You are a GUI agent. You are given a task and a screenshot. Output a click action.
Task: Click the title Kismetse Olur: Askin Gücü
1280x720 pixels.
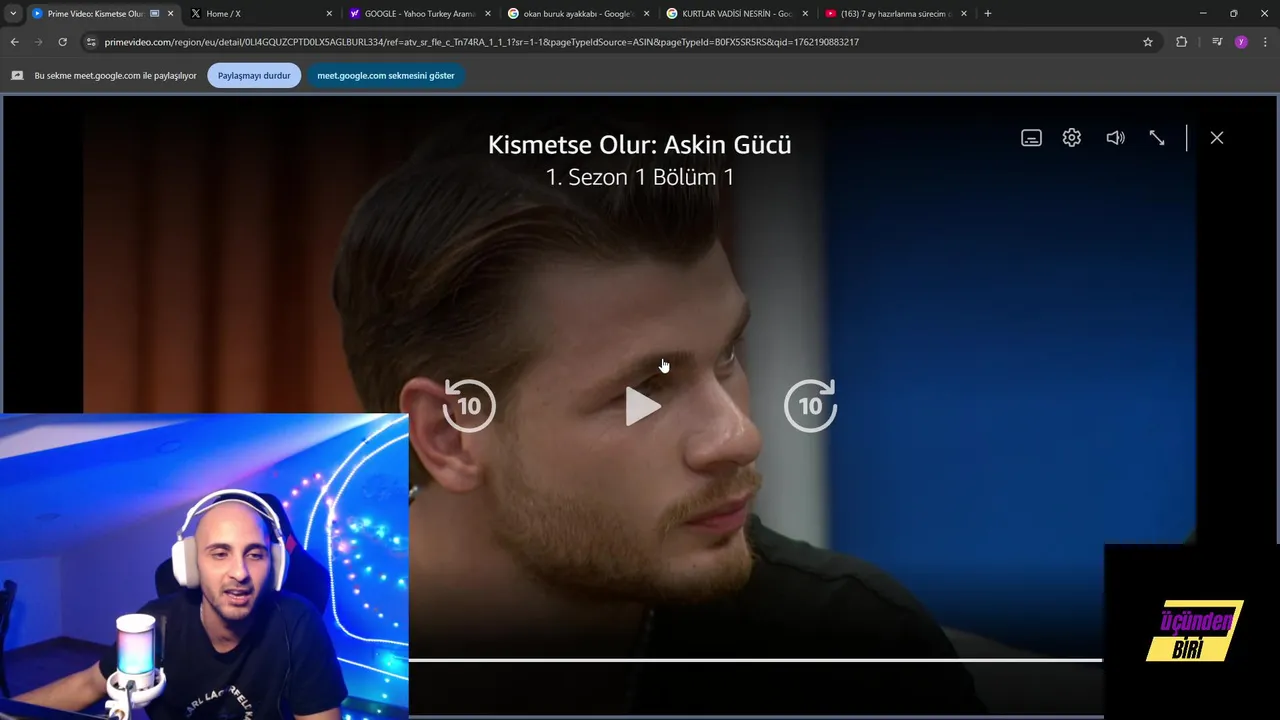640,144
